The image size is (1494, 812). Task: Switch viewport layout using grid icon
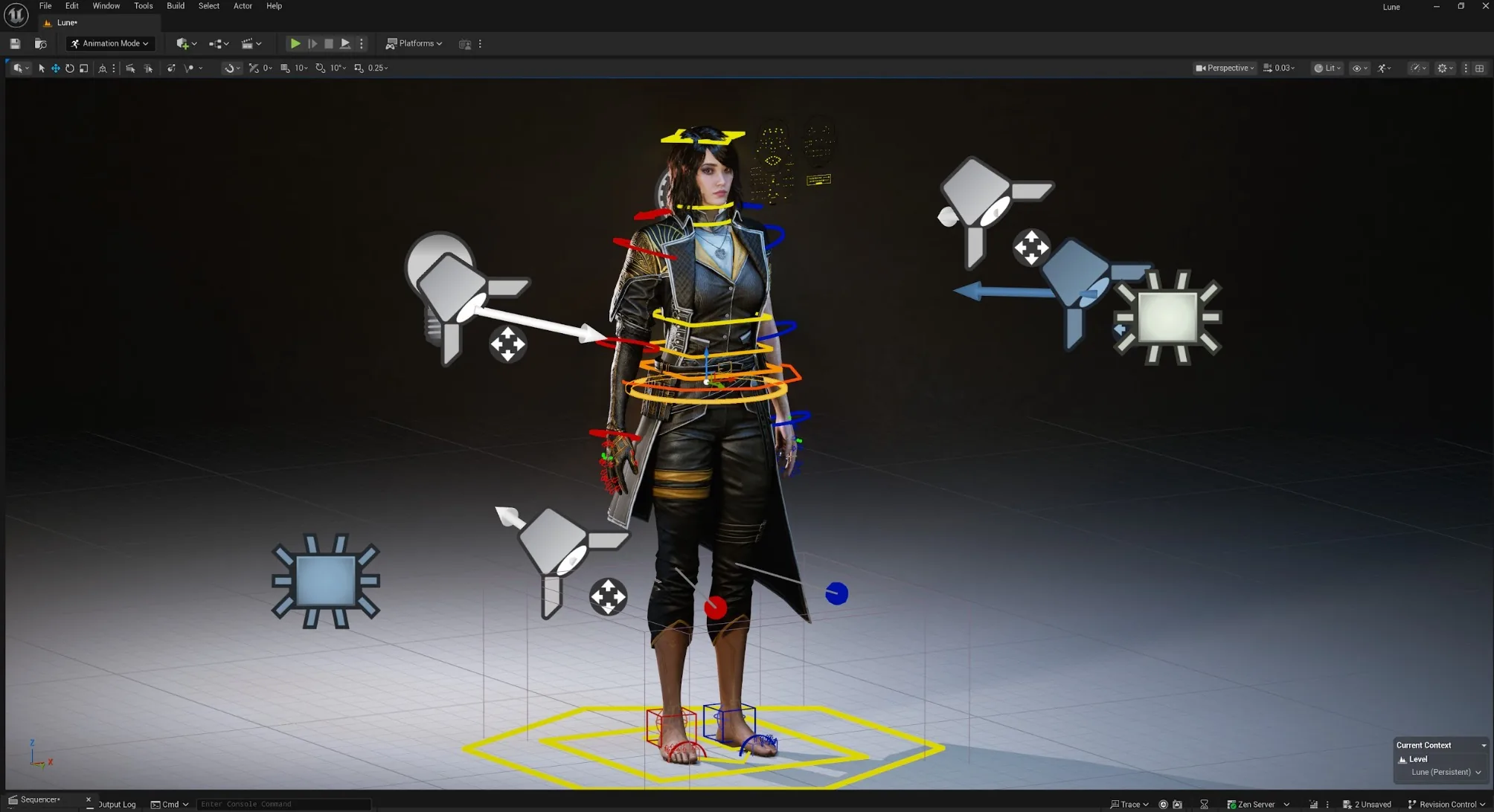click(x=1480, y=68)
